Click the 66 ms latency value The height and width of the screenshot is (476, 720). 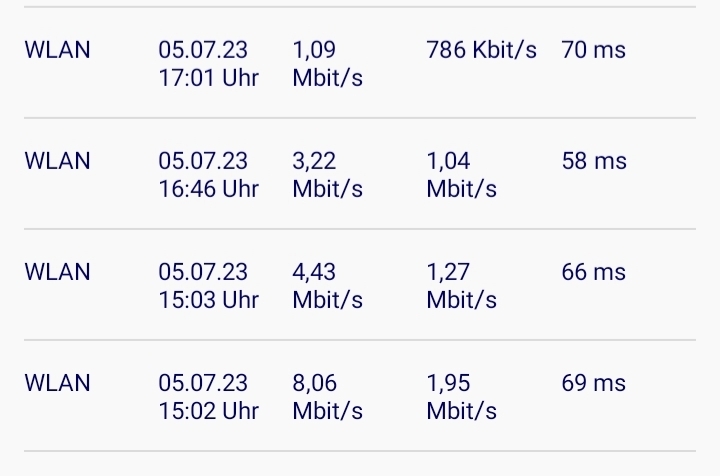(593, 272)
